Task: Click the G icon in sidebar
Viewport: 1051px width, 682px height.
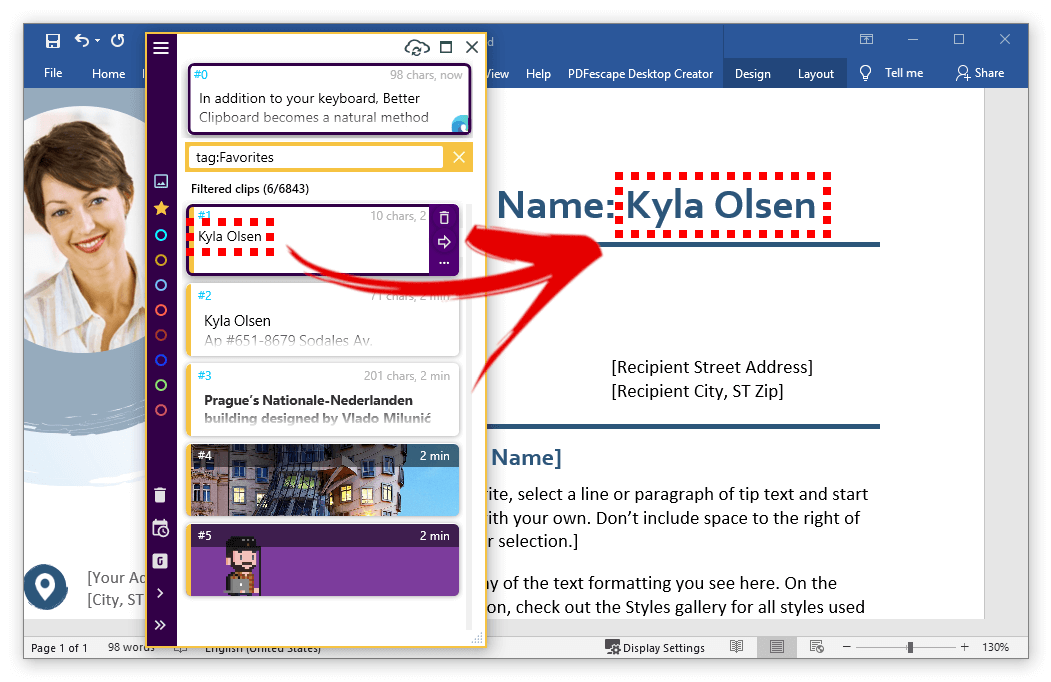Action: [x=160, y=561]
